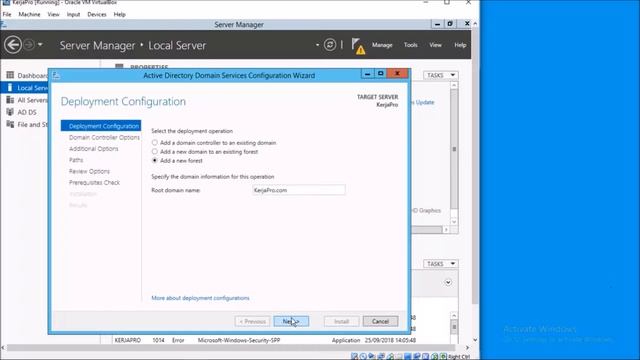Go to the Additional Options step

tap(93, 149)
